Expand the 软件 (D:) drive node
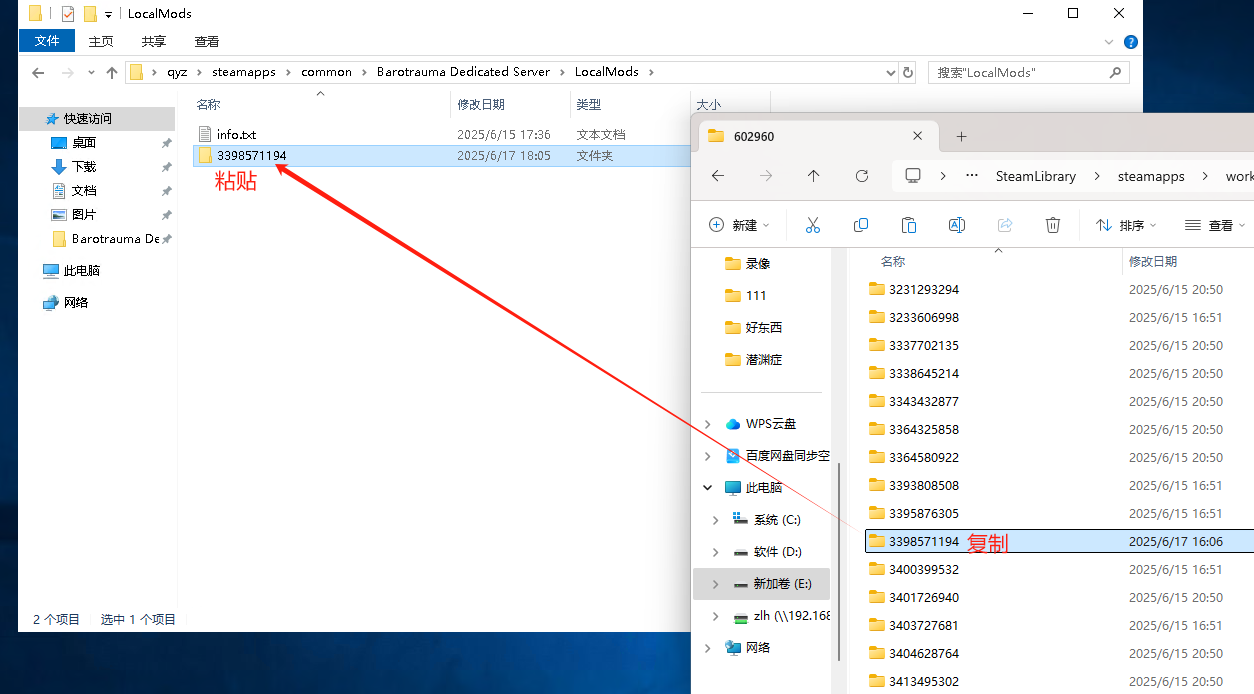The image size is (1254, 694). coord(715,552)
